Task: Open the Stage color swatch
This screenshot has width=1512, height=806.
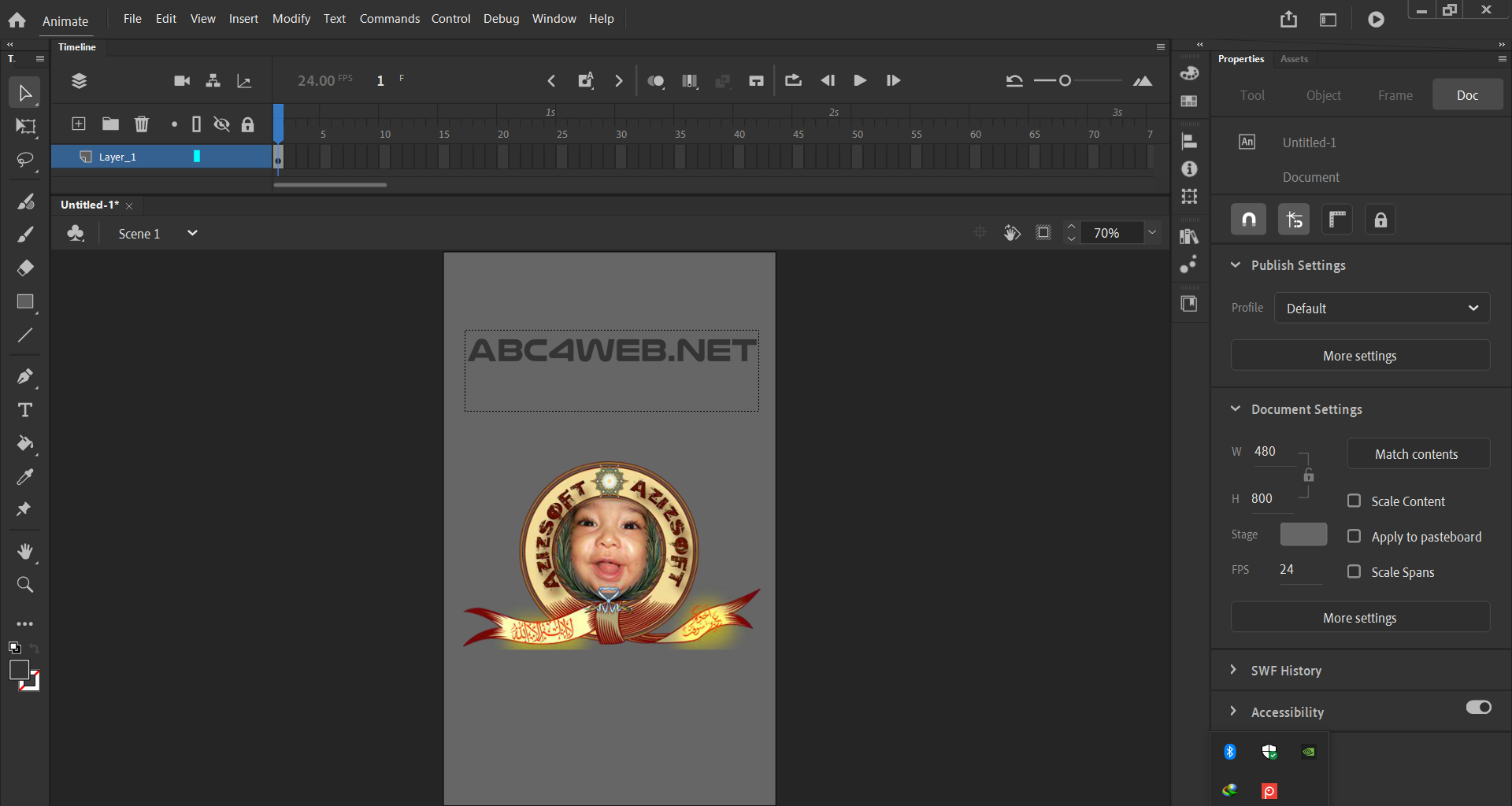Action: pyautogui.click(x=1303, y=534)
